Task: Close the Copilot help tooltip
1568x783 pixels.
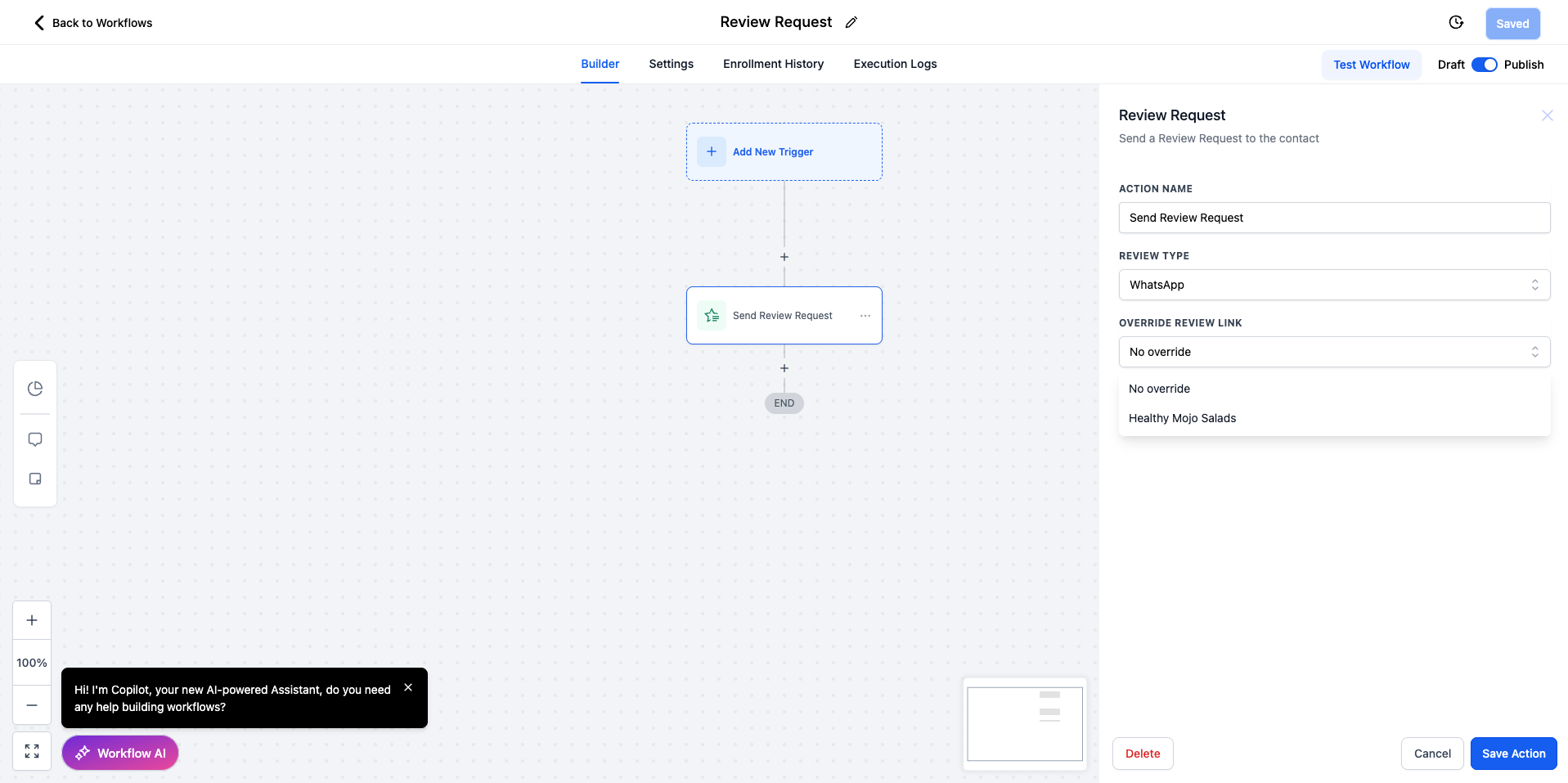Action: [x=408, y=687]
